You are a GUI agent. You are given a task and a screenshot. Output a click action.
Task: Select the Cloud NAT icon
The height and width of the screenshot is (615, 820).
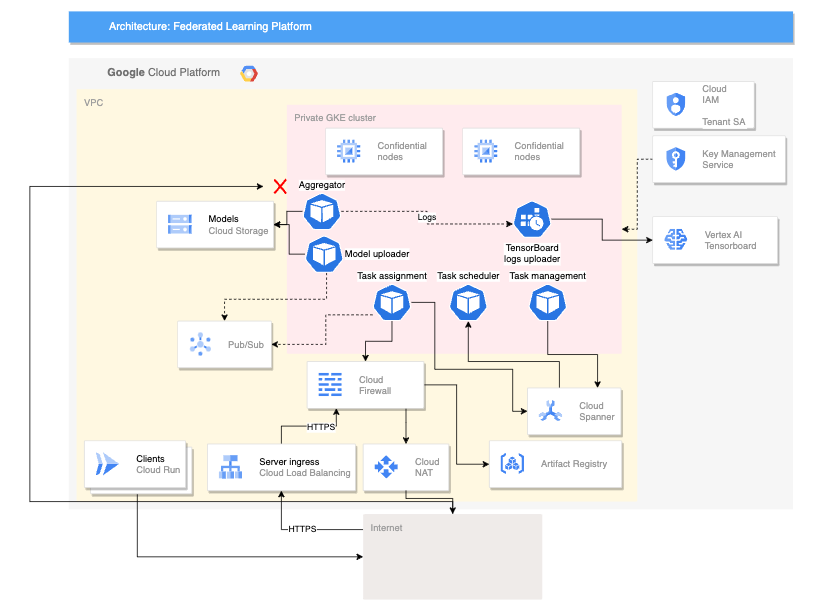(x=387, y=465)
